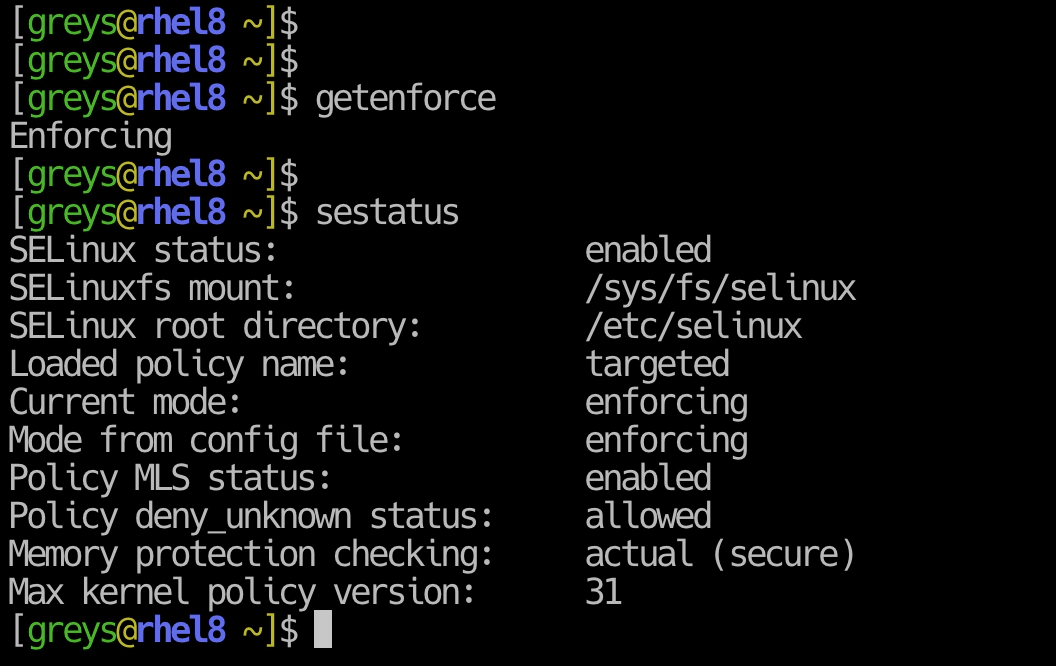Click the policy version number 31

(x=603, y=593)
